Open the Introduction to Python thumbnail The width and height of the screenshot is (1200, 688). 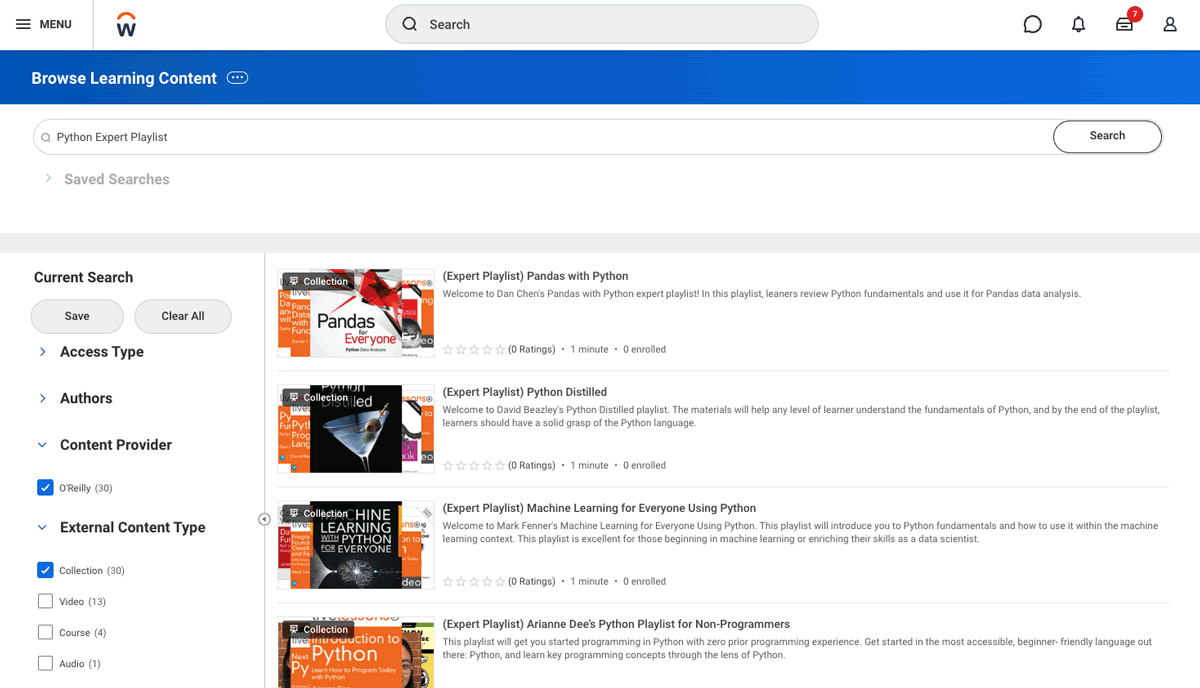pos(356,652)
